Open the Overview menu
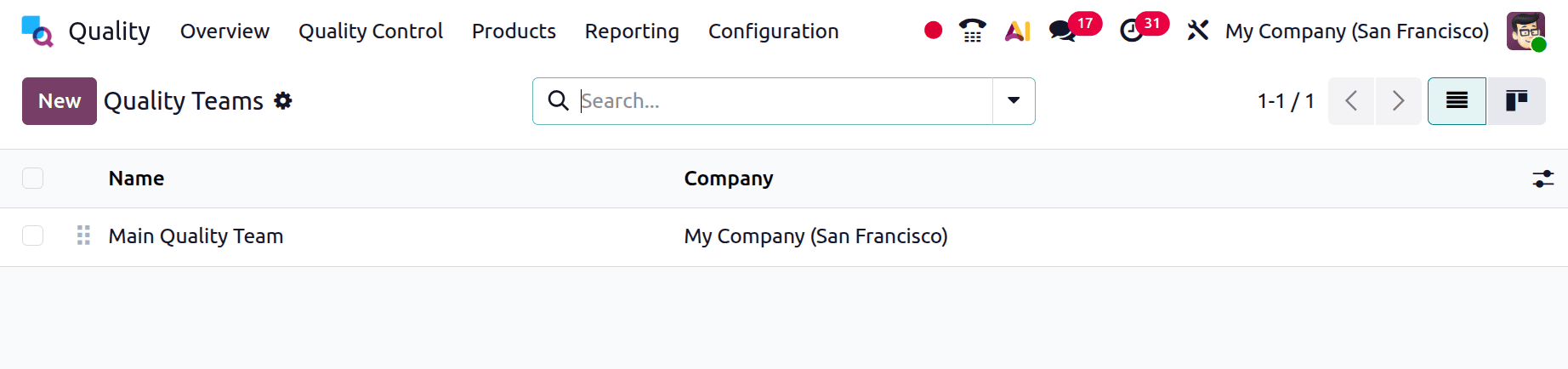The width and height of the screenshot is (1568, 369). (224, 31)
